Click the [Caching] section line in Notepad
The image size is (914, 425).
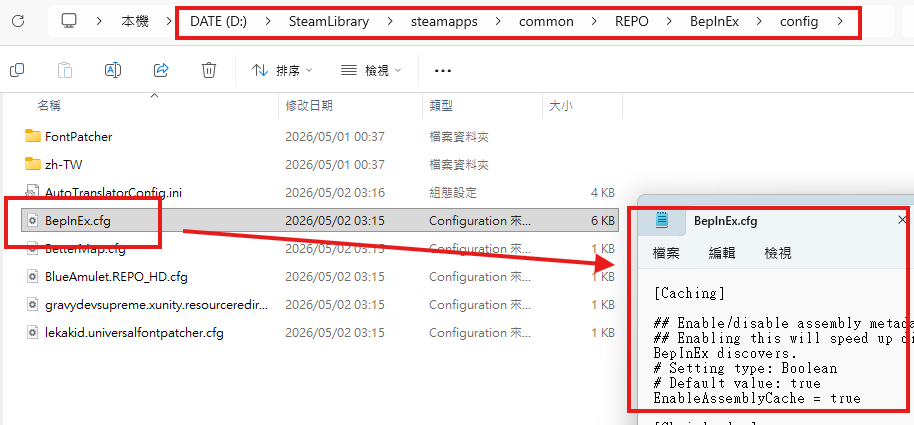(690, 293)
